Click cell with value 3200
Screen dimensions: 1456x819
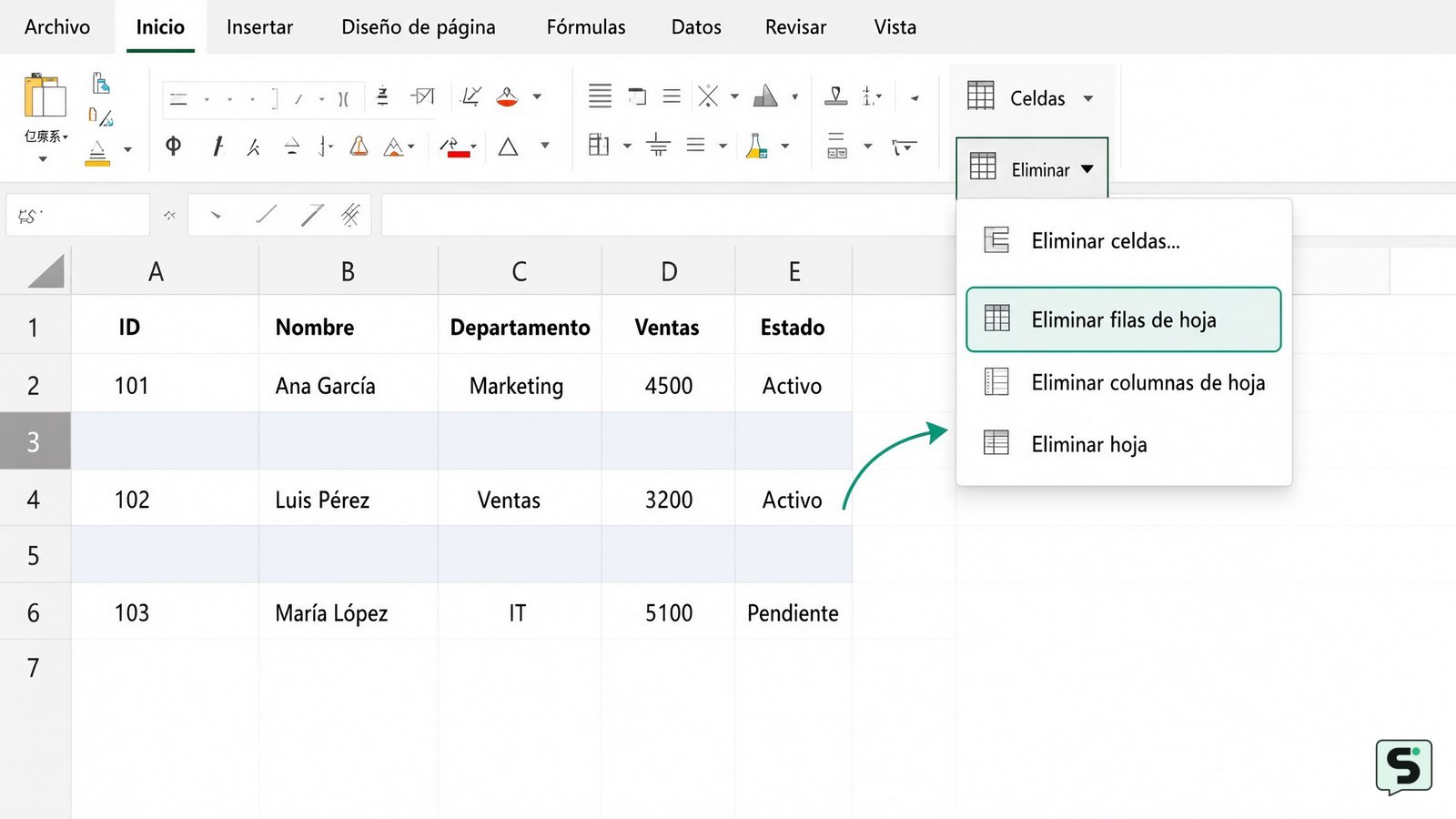click(x=668, y=499)
